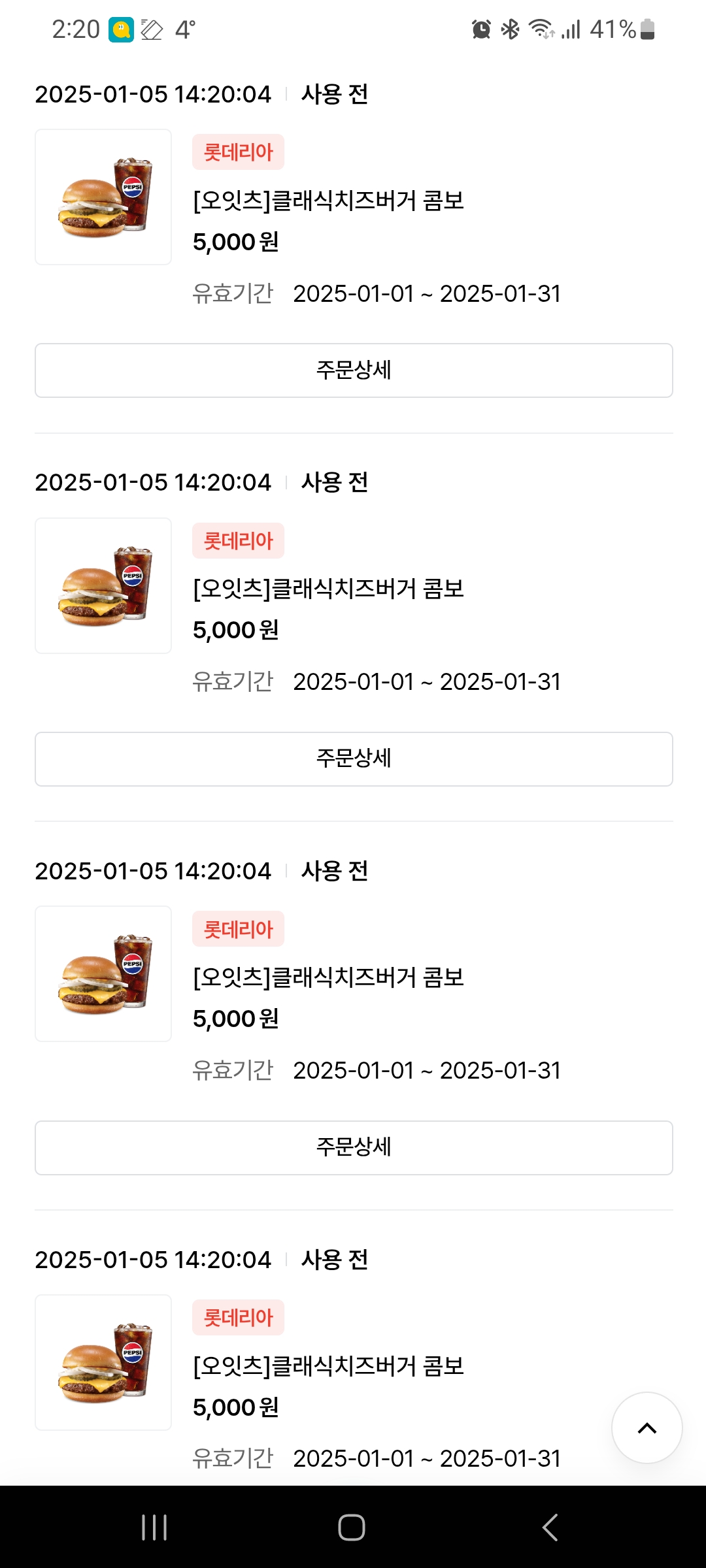The width and height of the screenshot is (706, 1568).
Task: Tap the yellow chat notification icon
Action: coord(121,29)
